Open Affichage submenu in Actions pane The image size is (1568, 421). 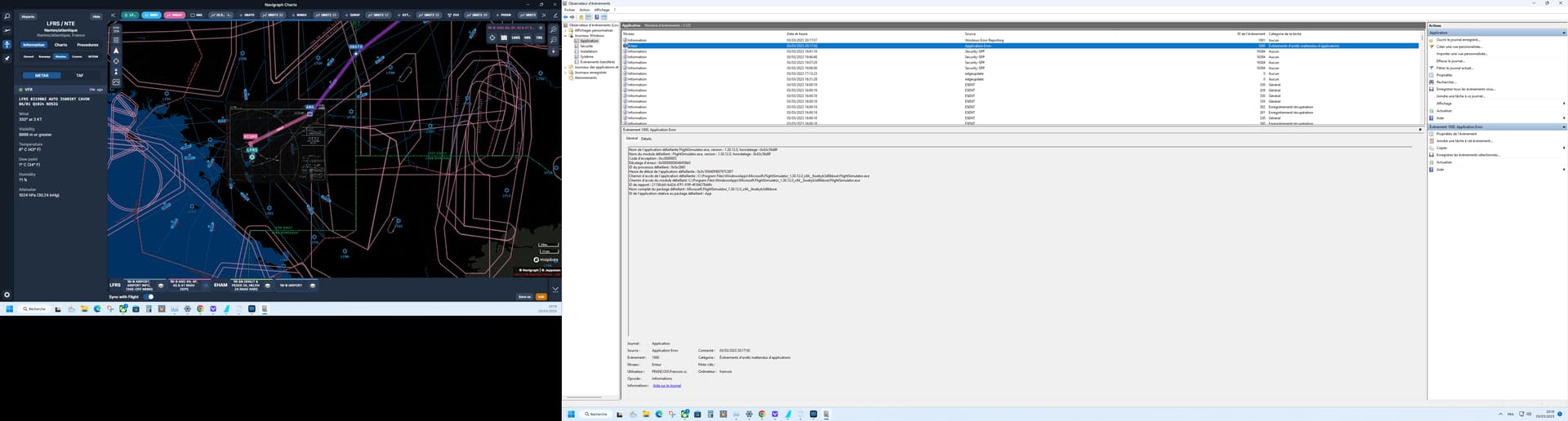click(1499, 103)
